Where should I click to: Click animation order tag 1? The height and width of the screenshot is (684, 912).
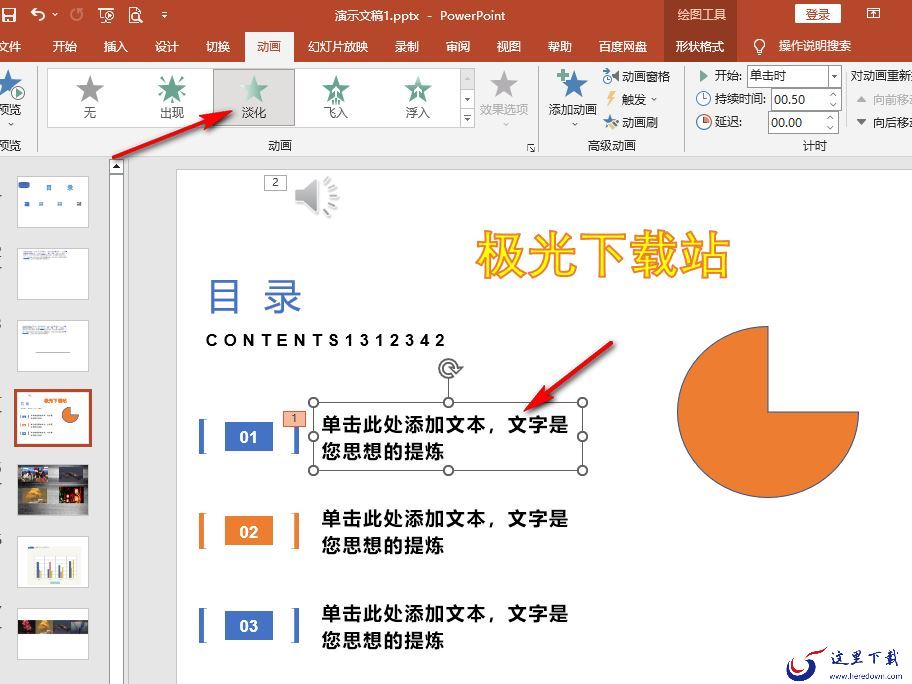point(294,418)
